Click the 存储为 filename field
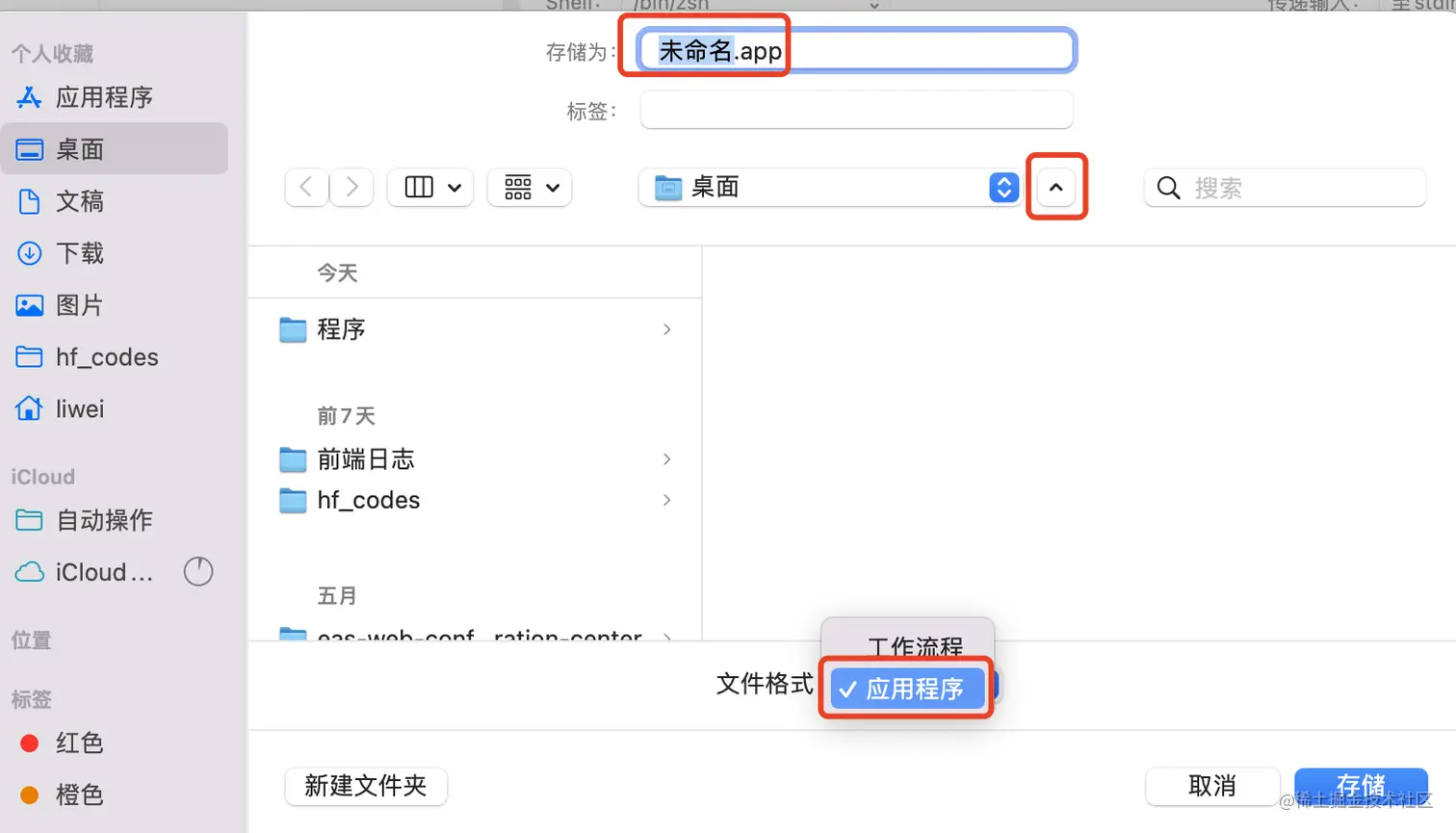 856,50
